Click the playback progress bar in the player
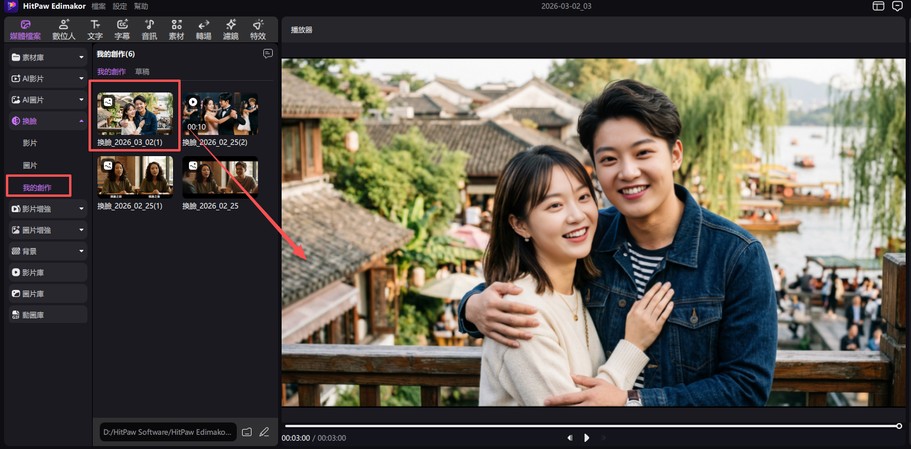This screenshot has width=911, height=449. coord(590,426)
